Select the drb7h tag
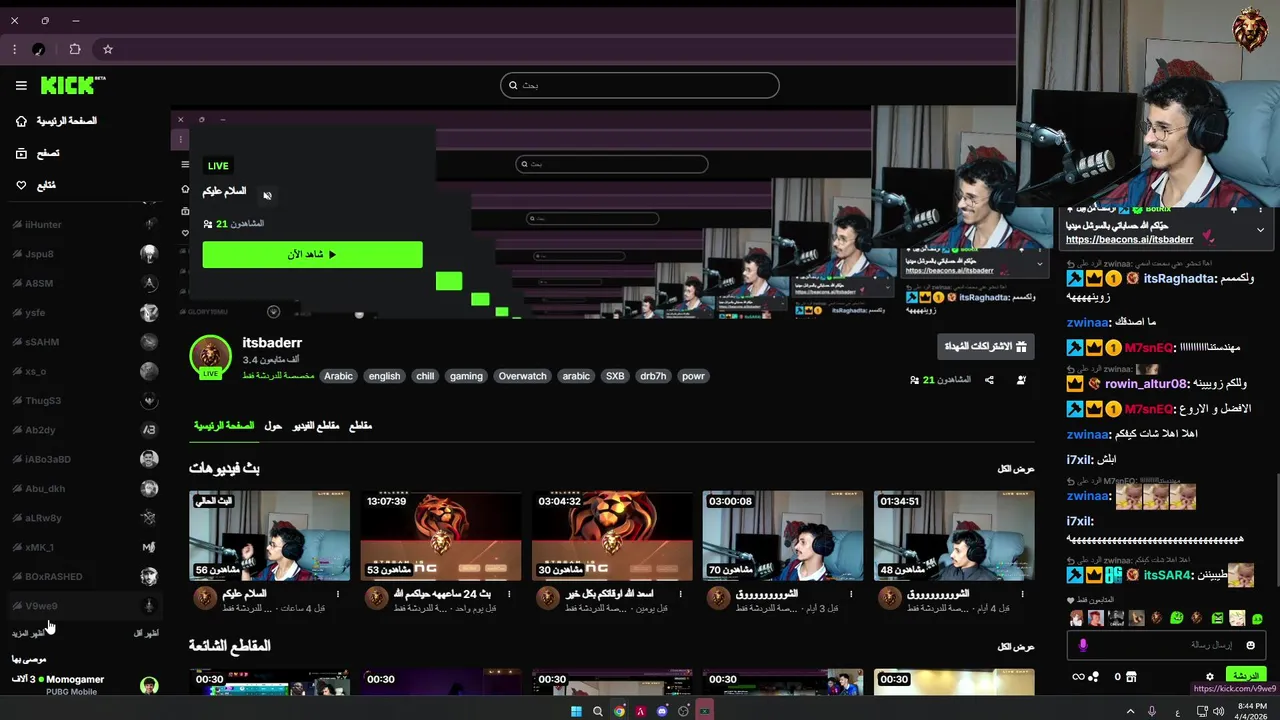The height and width of the screenshot is (720, 1280). click(653, 376)
